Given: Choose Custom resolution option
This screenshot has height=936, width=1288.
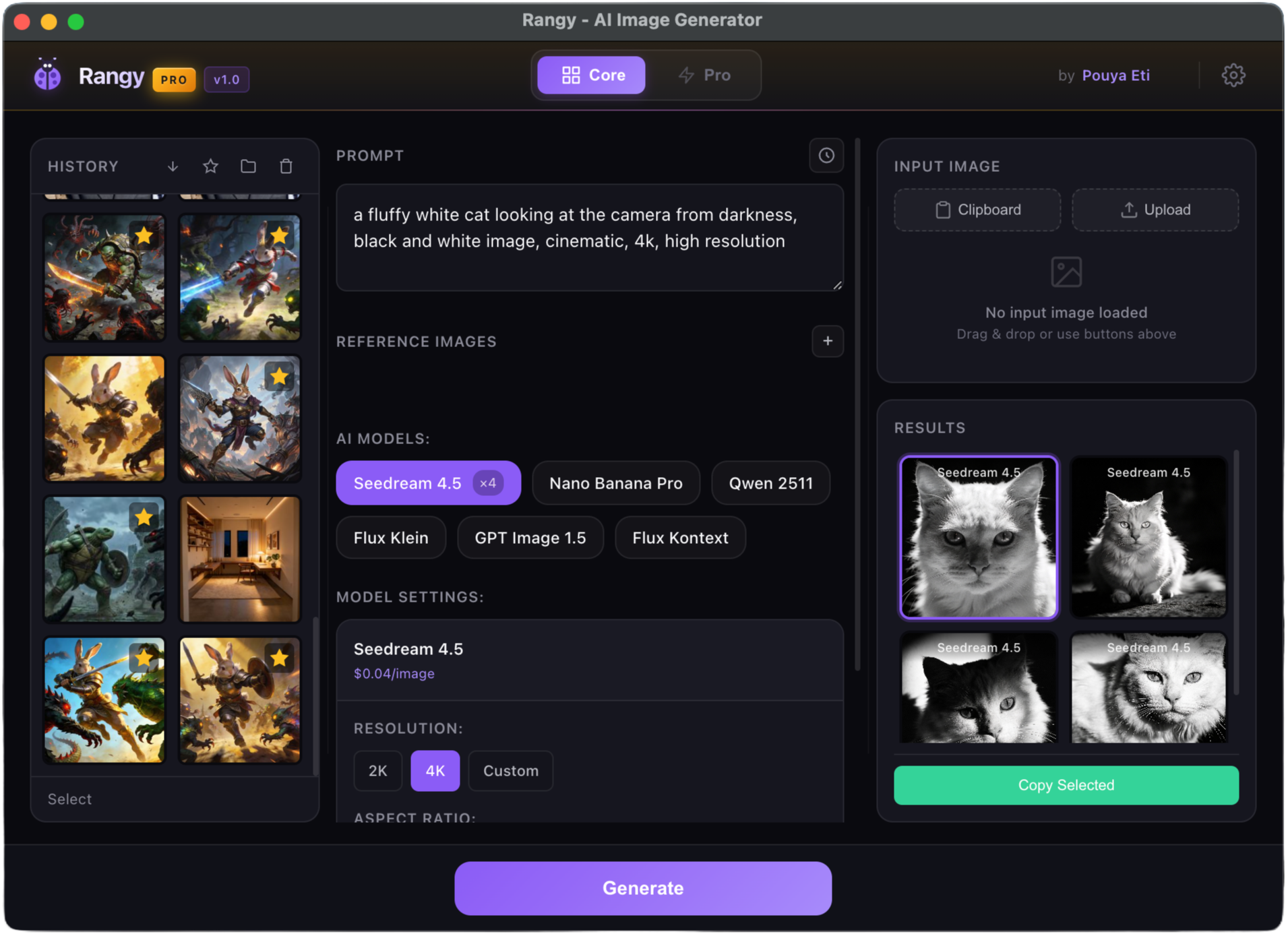Looking at the screenshot, I should (510, 770).
